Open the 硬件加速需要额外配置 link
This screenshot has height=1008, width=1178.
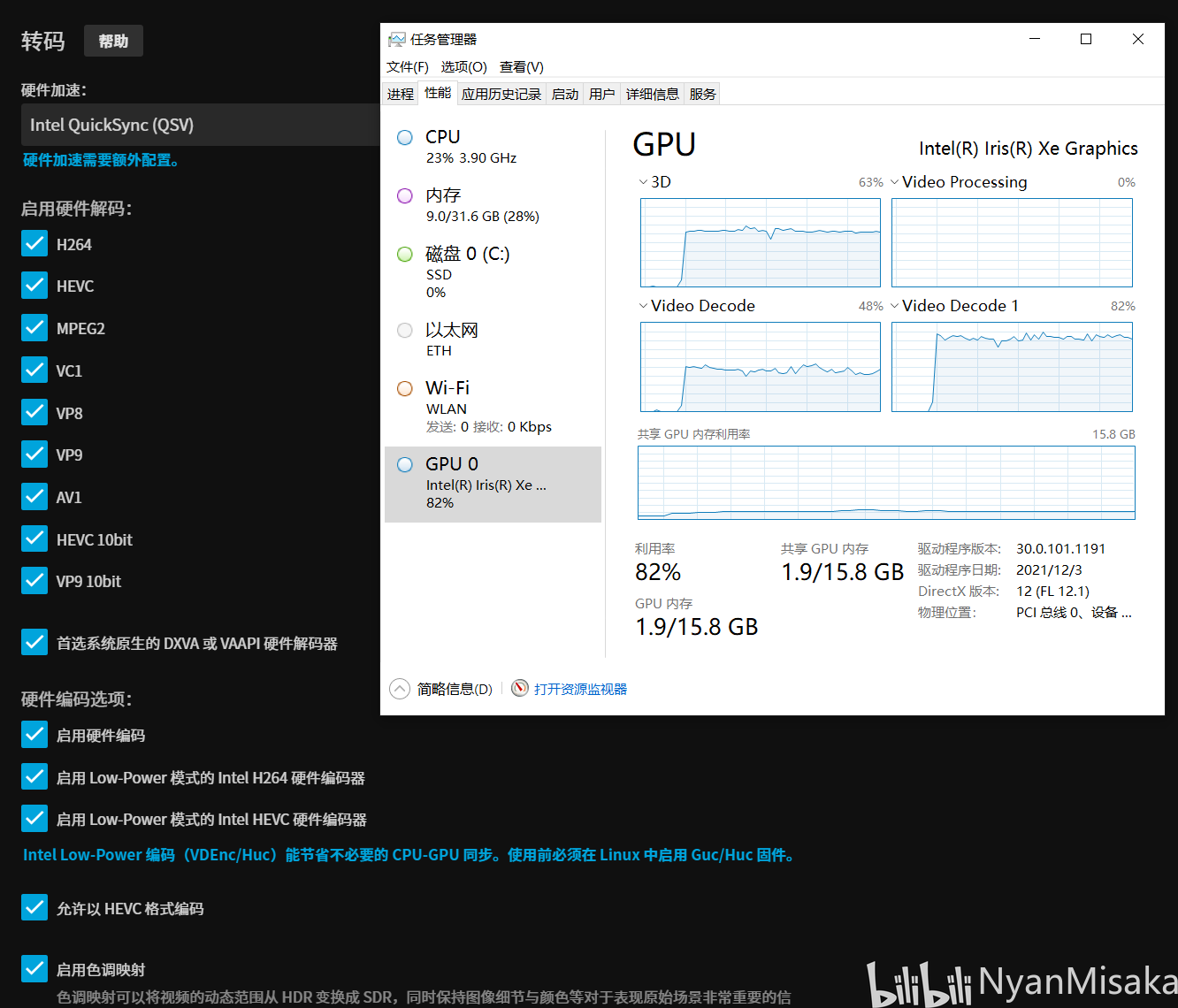point(101,160)
